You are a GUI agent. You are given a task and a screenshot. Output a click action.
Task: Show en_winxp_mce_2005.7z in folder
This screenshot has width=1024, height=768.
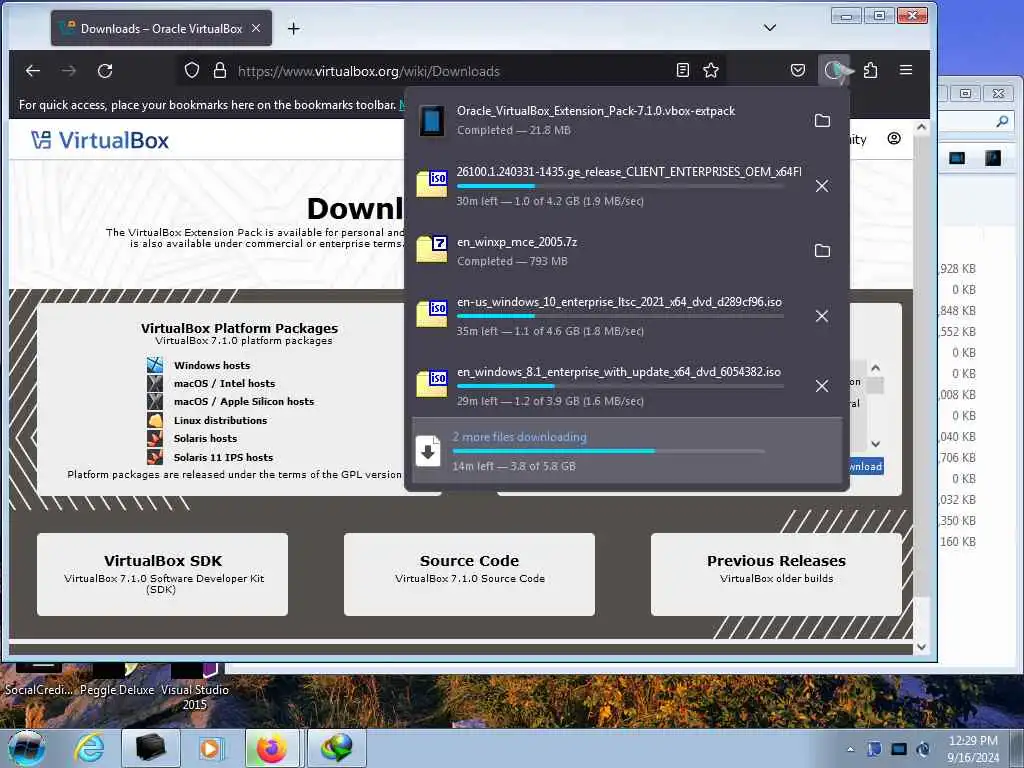[x=822, y=251]
